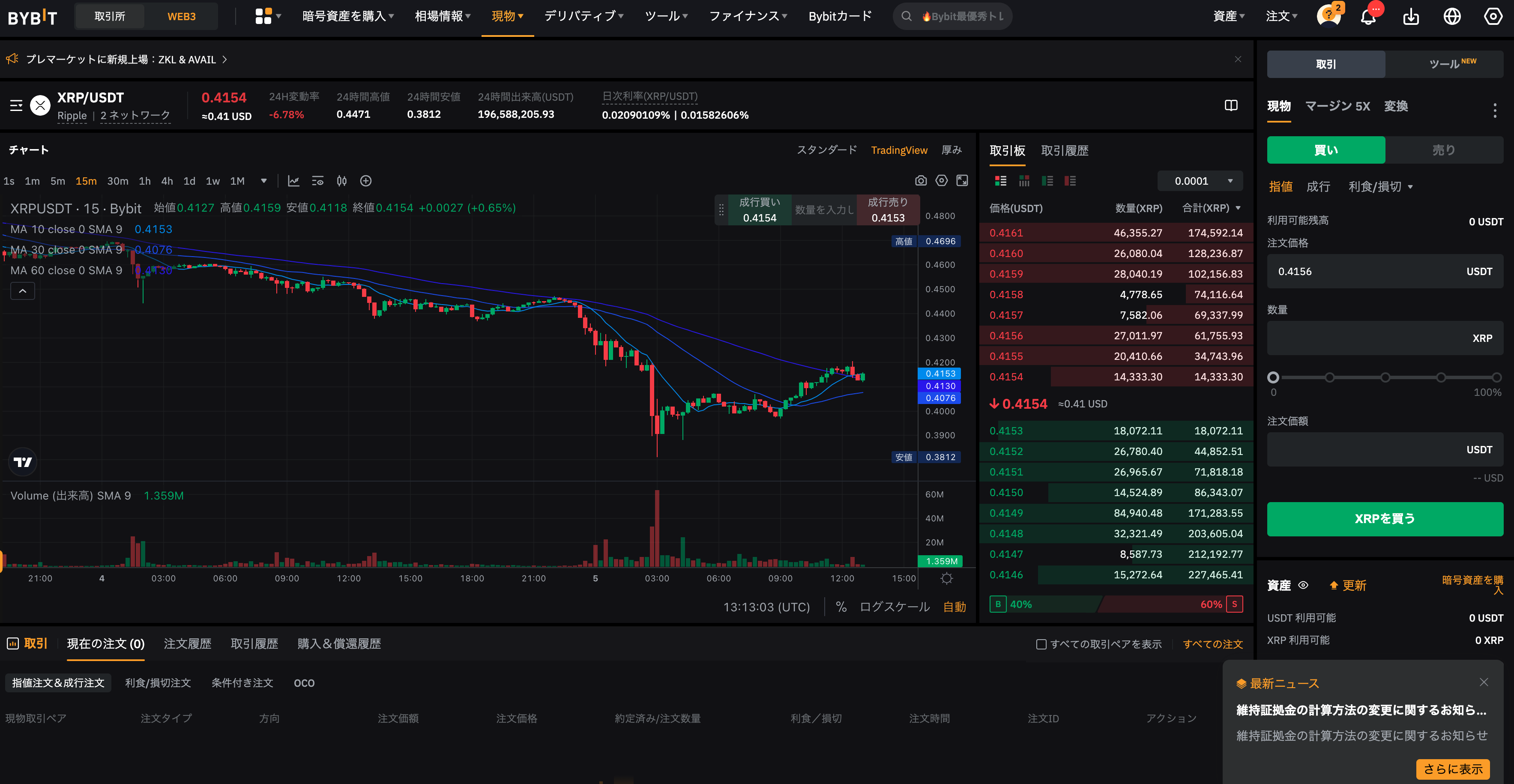Click the add-compare plus icon on chart
This screenshot has width=1514, height=784.
coord(365,181)
